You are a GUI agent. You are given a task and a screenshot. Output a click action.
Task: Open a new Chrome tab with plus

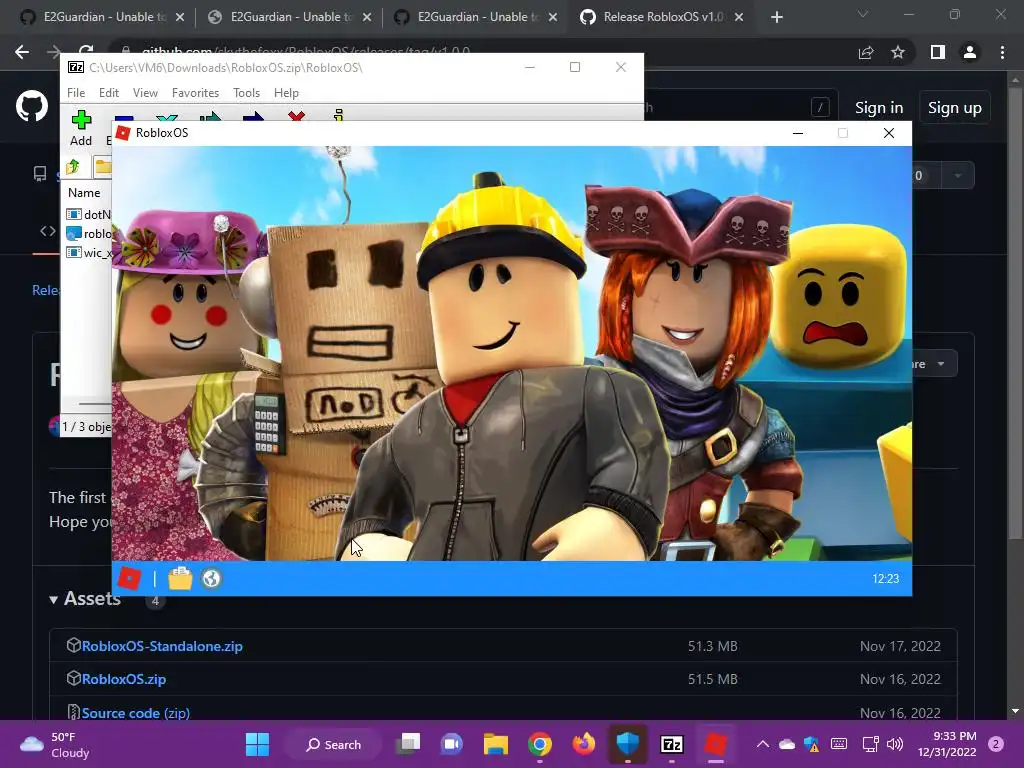[776, 17]
